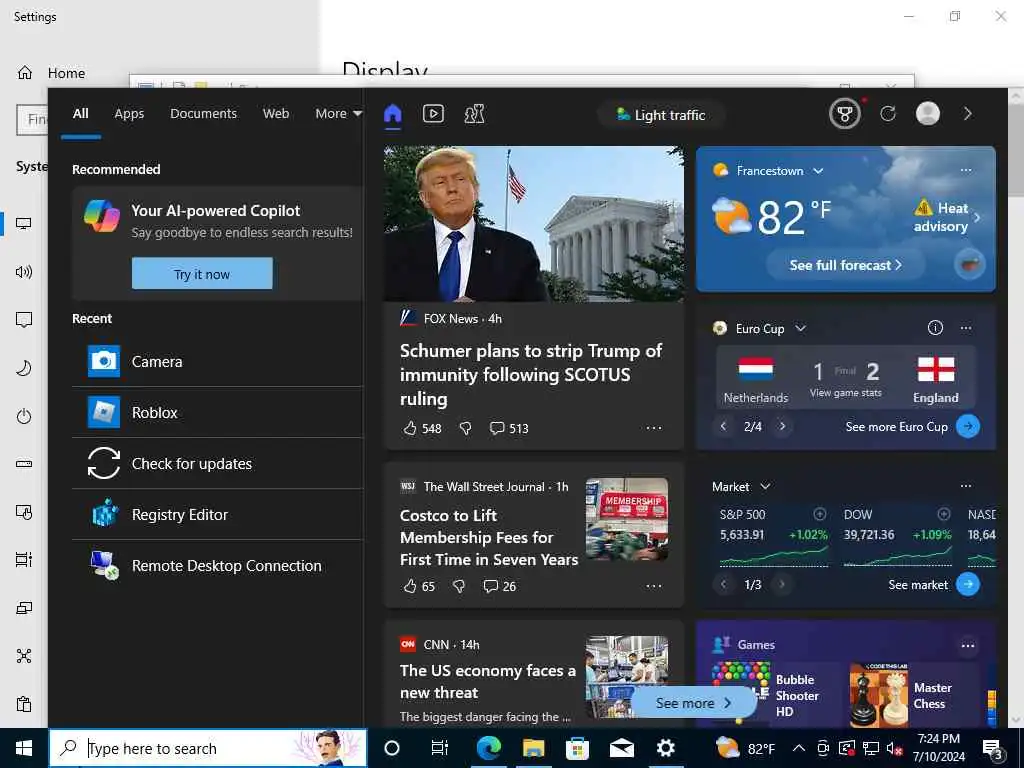Viewport: 1024px width, 768px height.
Task: Open comments on the Schumer story
Action: [509, 428]
